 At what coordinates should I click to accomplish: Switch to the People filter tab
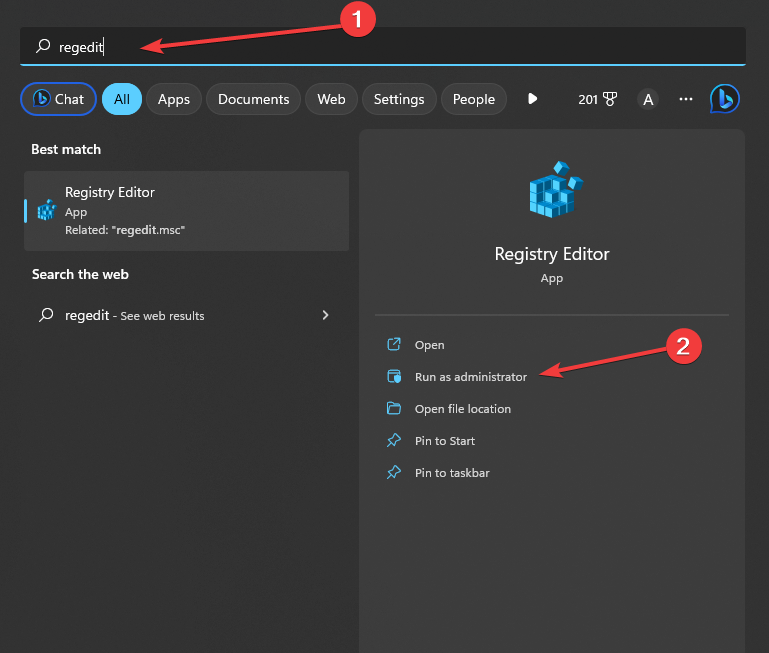[473, 99]
